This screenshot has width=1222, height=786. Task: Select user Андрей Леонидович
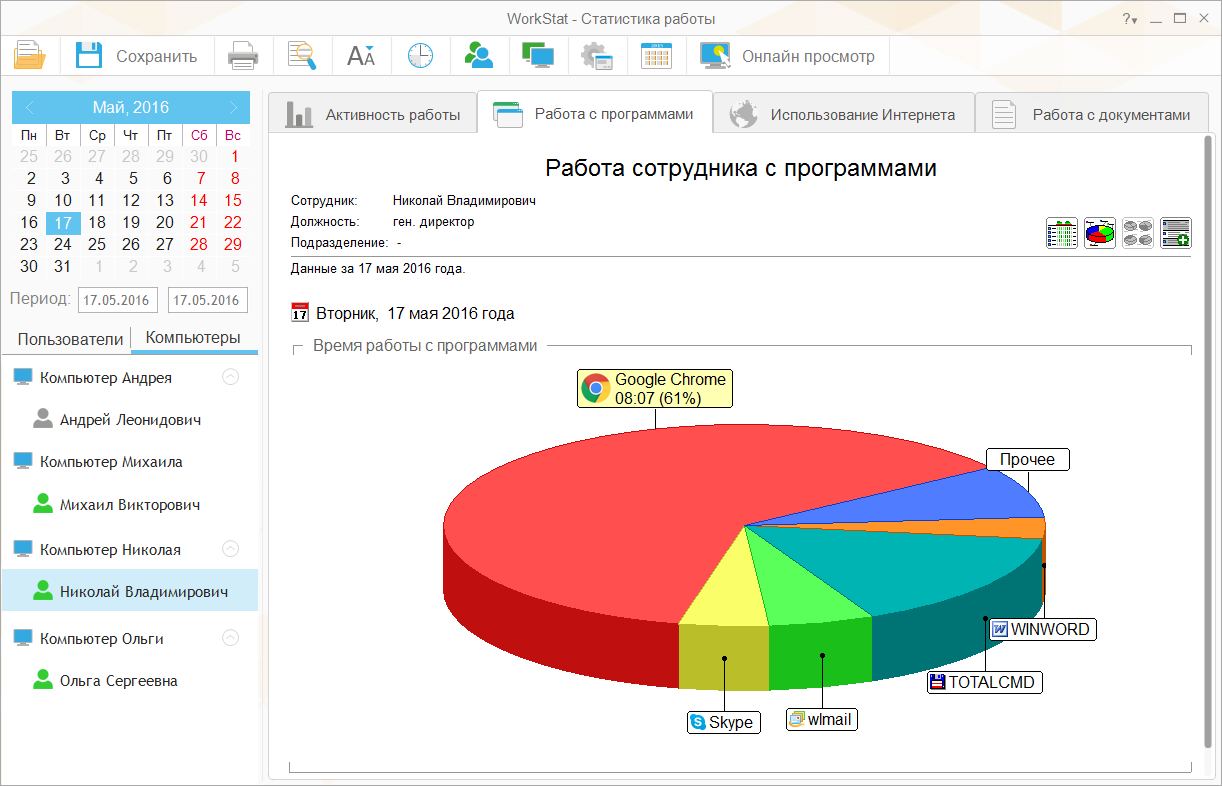pos(130,420)
